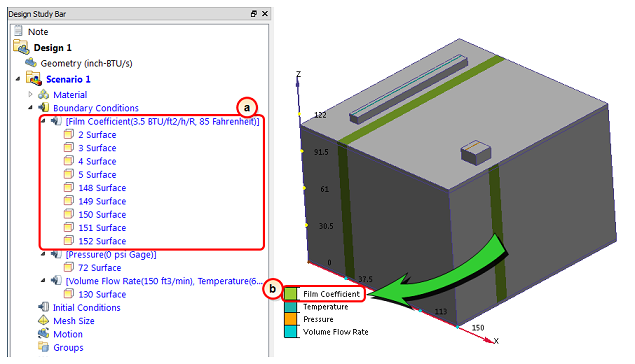This screenshot has width=635, height=364.
Task: Collapse the Pressure(0 psi Gage) node
Action: pos(43,254)
